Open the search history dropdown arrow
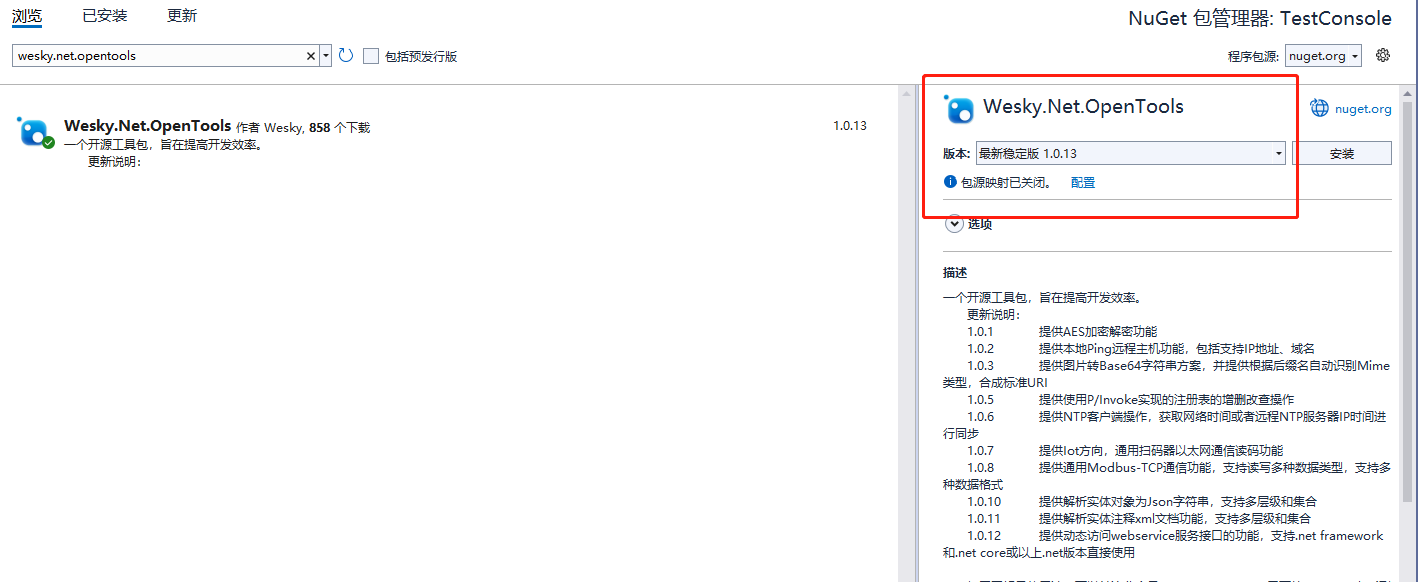1418x582 pixels. click(325, 56)
